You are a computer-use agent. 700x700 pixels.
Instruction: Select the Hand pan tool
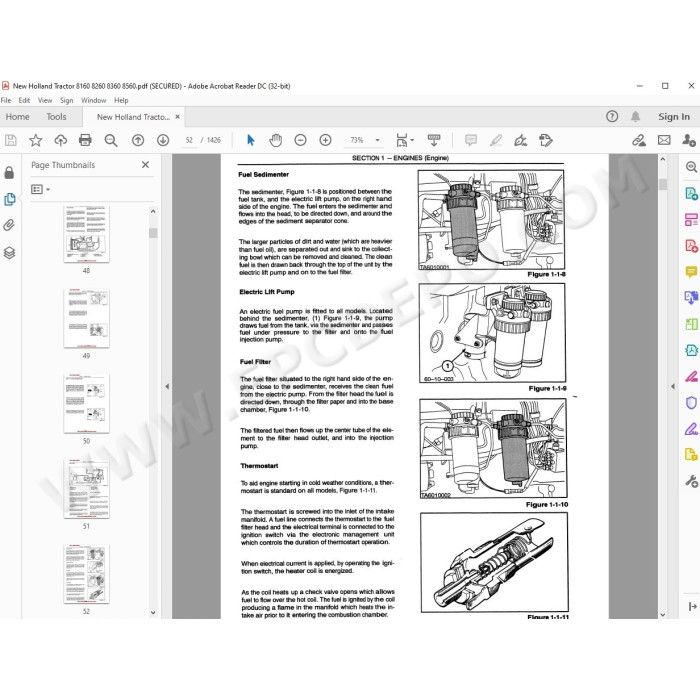[275, 140]
